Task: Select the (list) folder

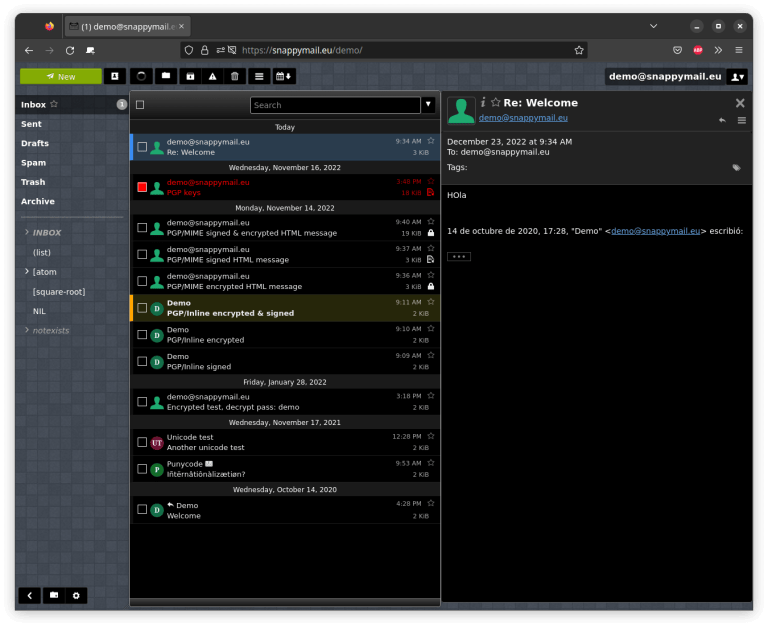Action: (42, 252)
